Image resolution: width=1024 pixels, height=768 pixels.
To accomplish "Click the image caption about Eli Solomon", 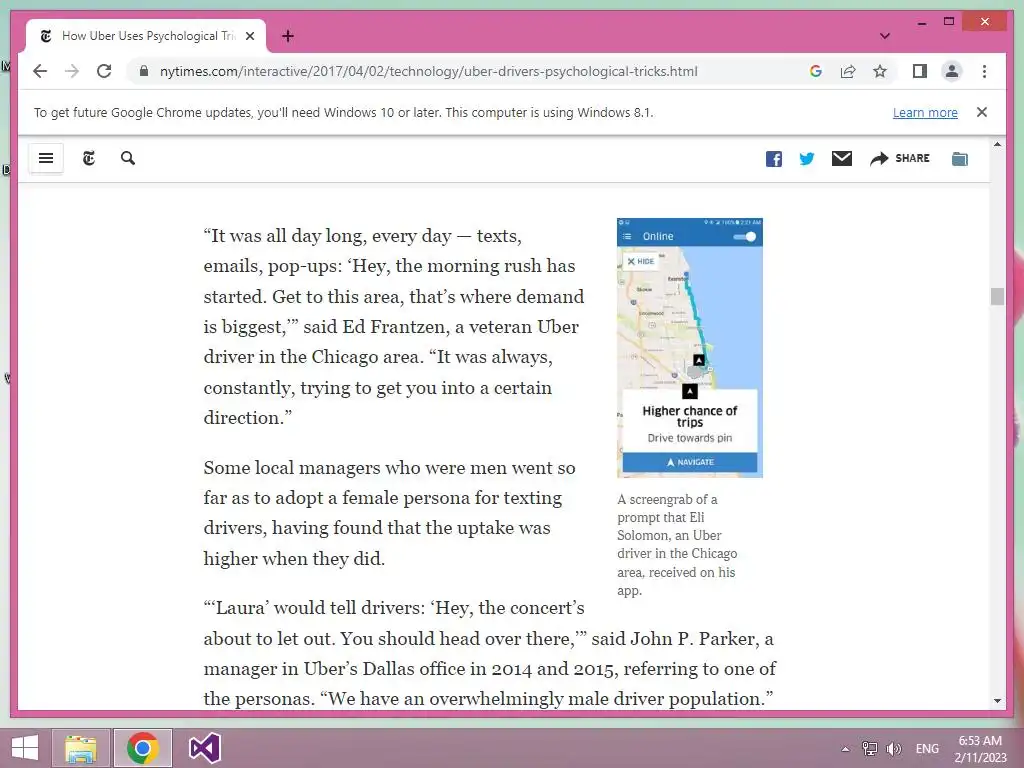I will tap(677, 545).
